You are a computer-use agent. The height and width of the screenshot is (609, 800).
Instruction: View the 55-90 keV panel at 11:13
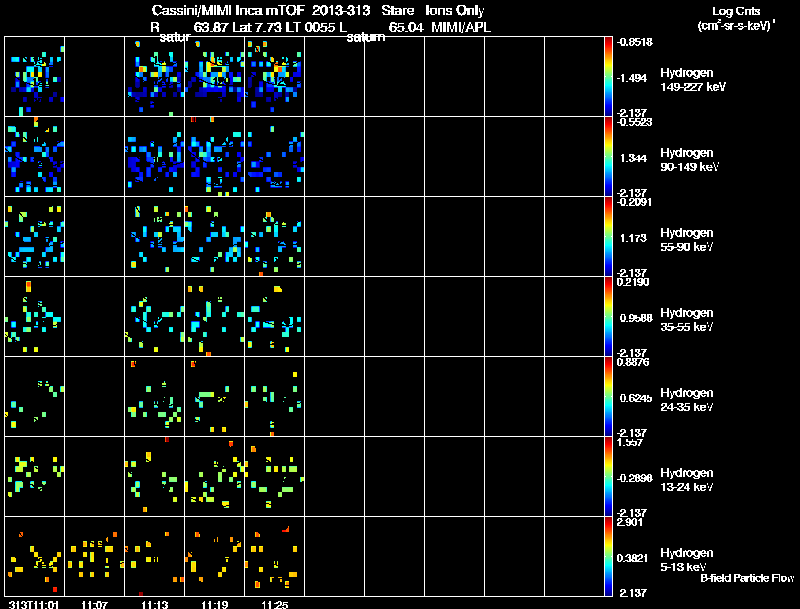[155, 237]
